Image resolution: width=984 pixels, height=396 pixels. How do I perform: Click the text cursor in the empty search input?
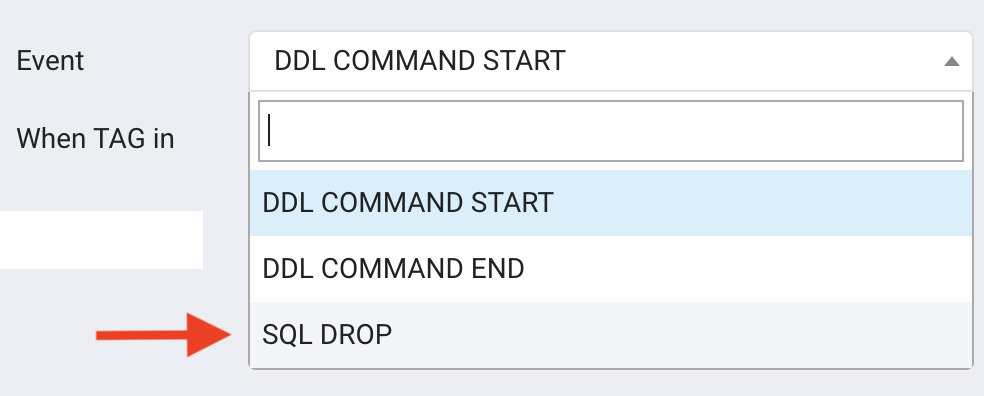click(x=269, y=130)
